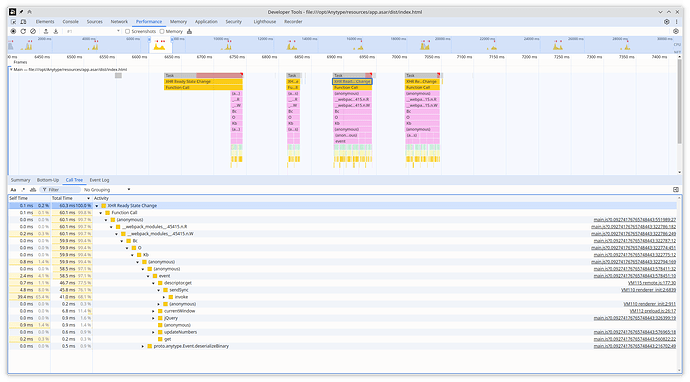Load a profile with upload icon
Viewport: 690px width, 382px height.
pos(46,31)
